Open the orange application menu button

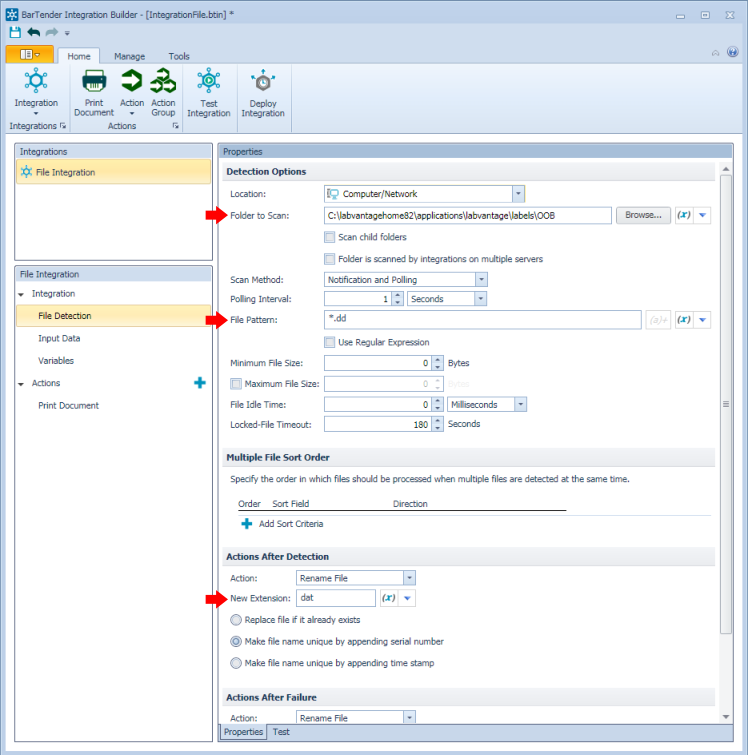[x=29, y=54]
